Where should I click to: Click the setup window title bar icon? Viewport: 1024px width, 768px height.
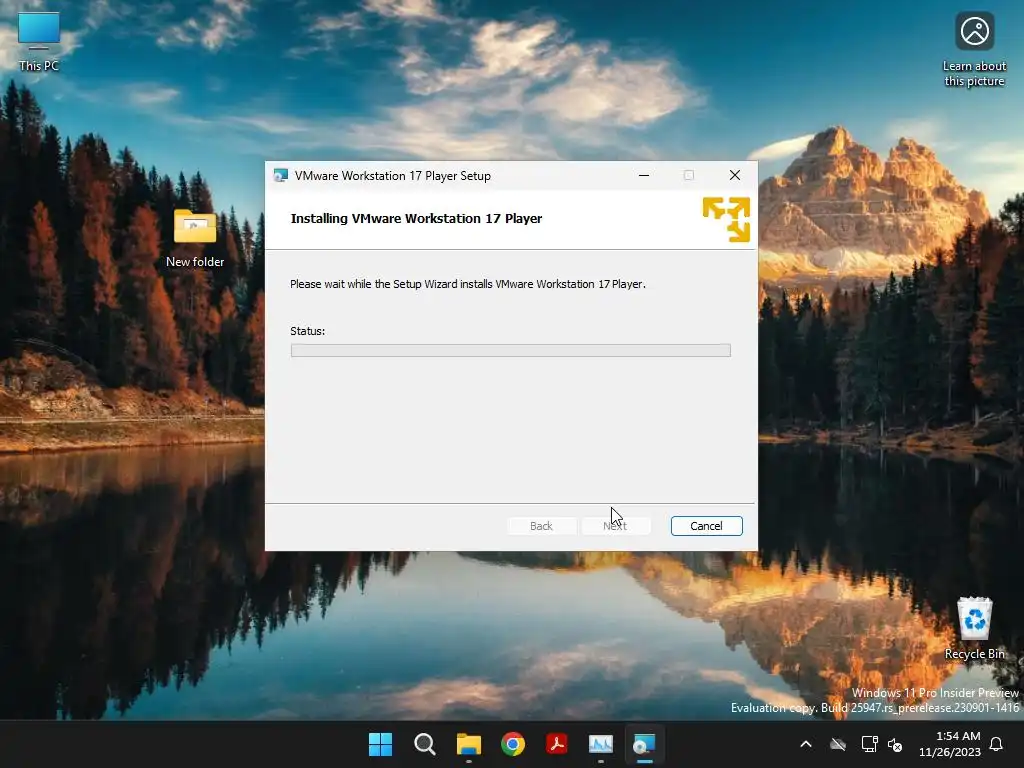click(x=281, y=176)
